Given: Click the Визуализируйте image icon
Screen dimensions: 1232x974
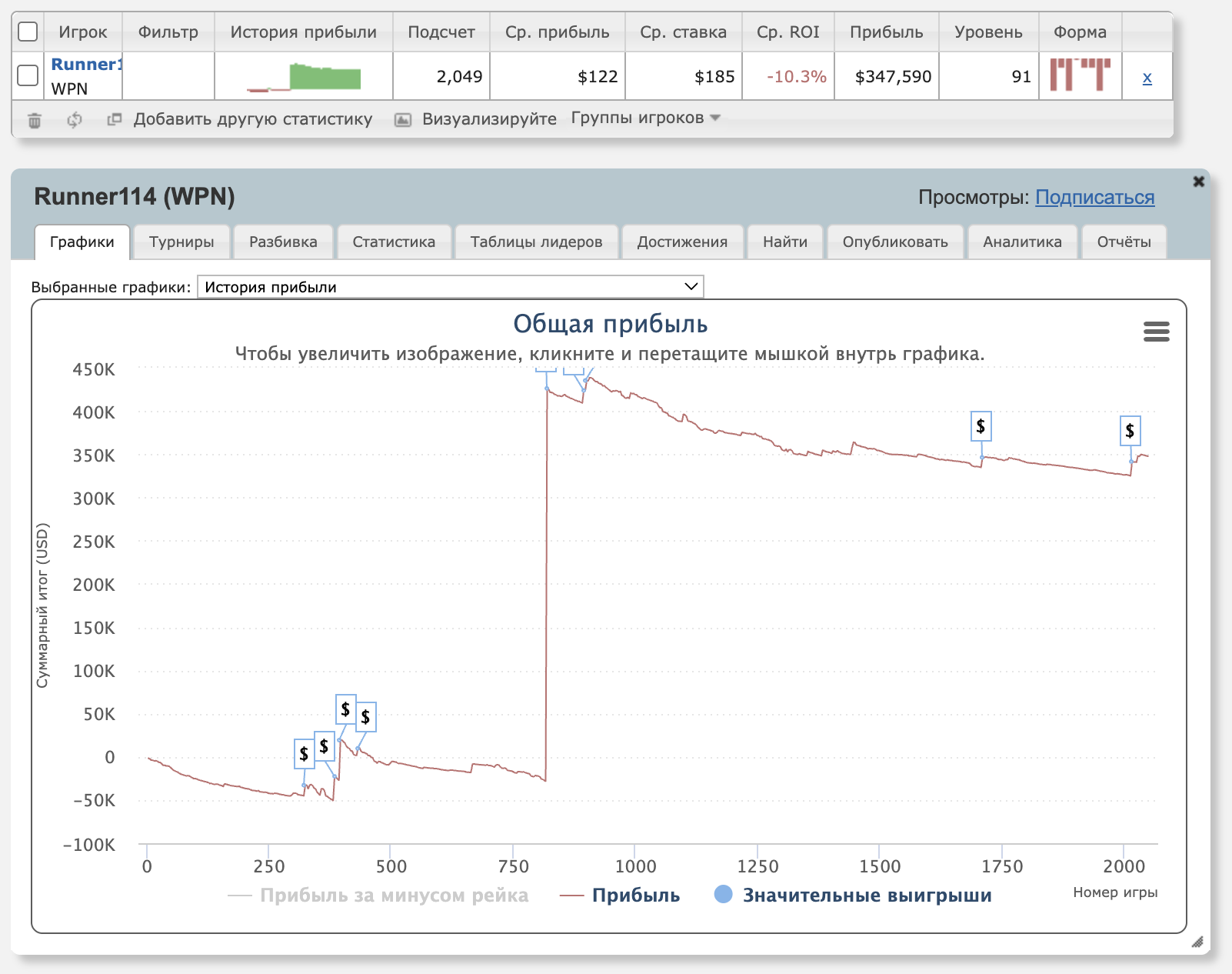Looking at the screenshot, I should pos(402,120).
